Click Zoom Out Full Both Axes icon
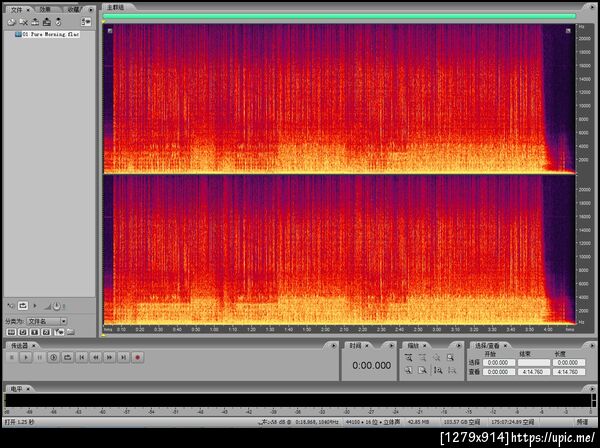 436,358
